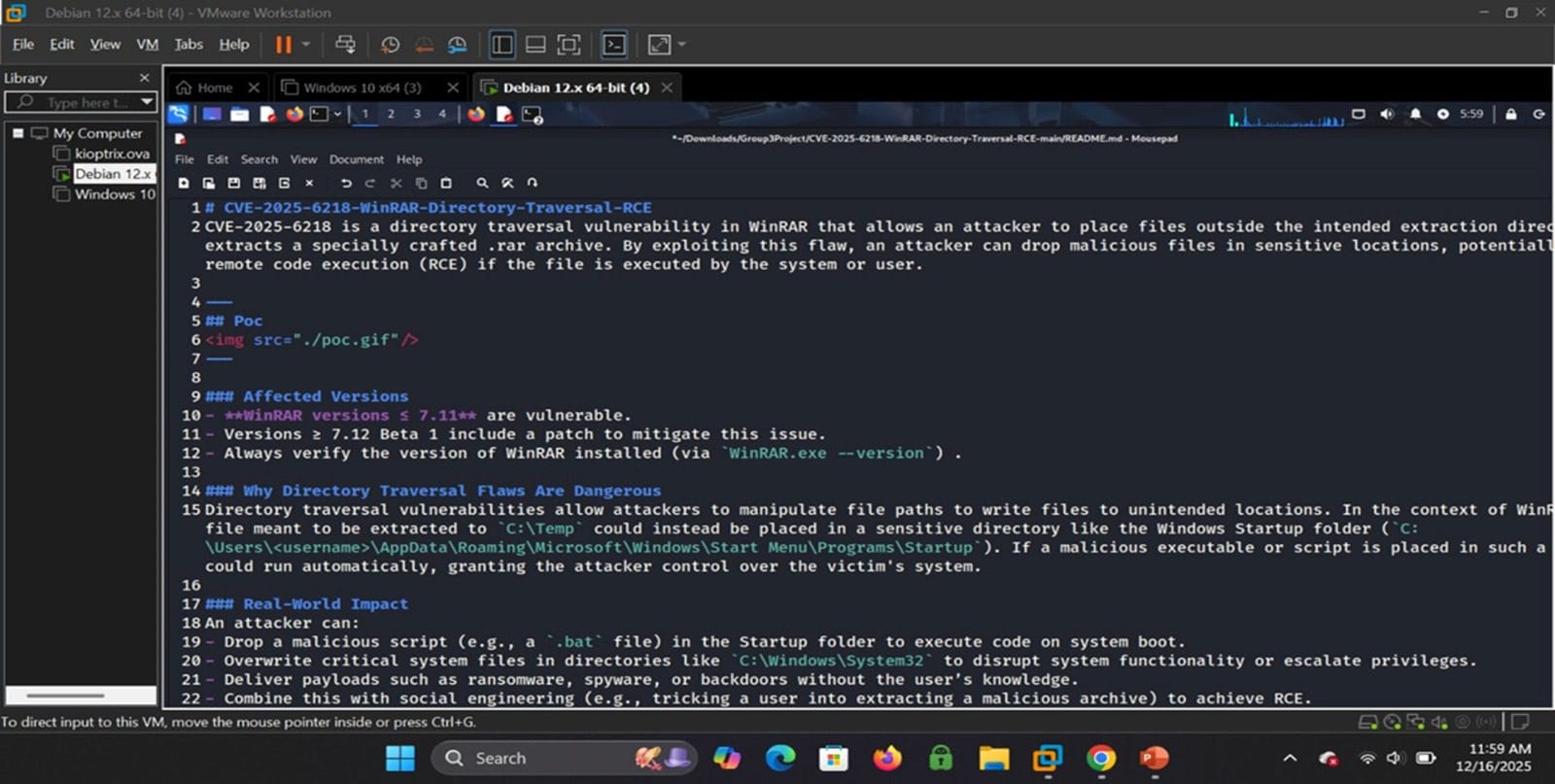Click the Mousepad save document icon
Image resolution: width=1555 pixels, height=784 pixels.
(x=233, y=183)
